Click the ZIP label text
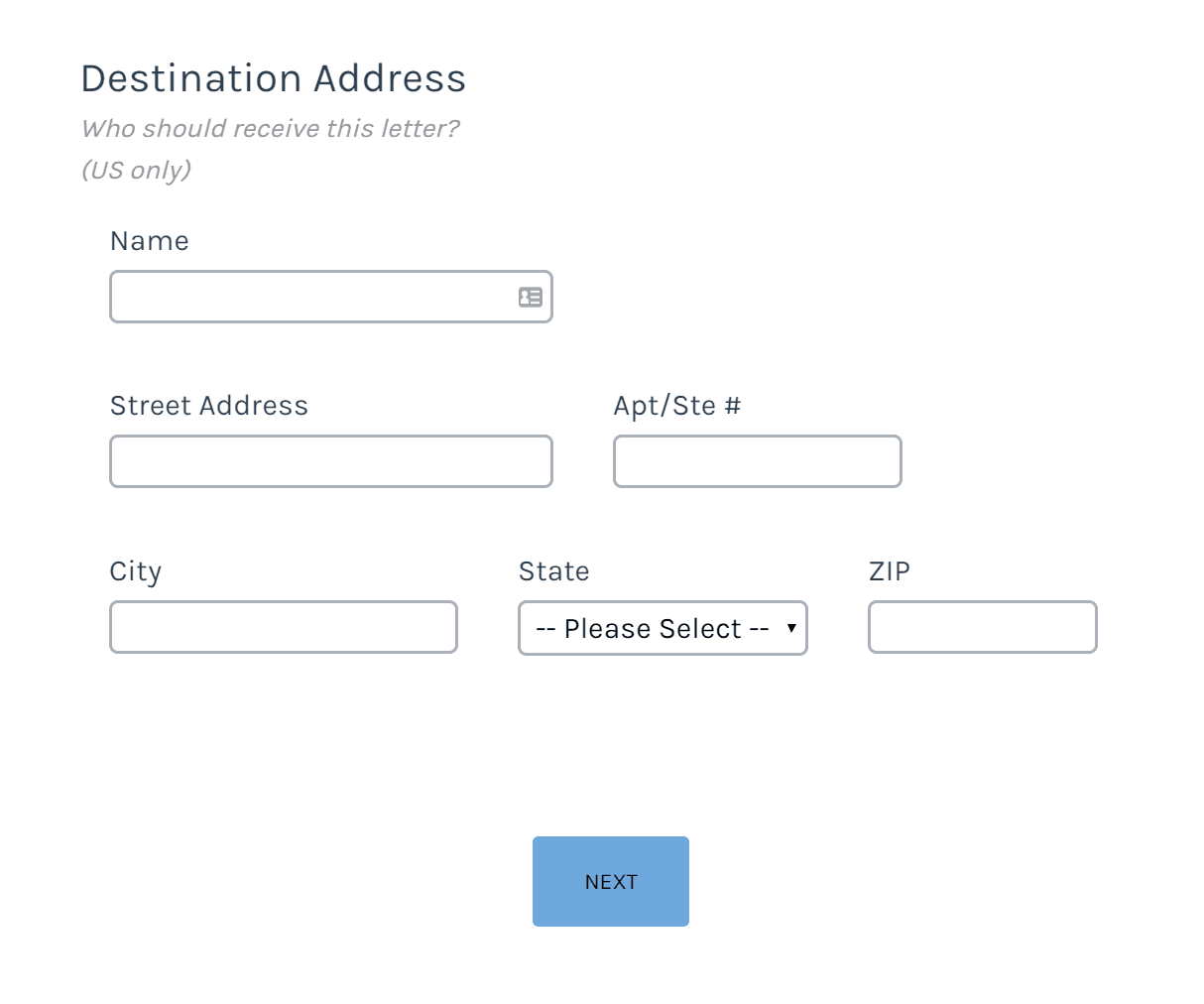This screenshot has height=1004, width=1204. click(890, 571)
